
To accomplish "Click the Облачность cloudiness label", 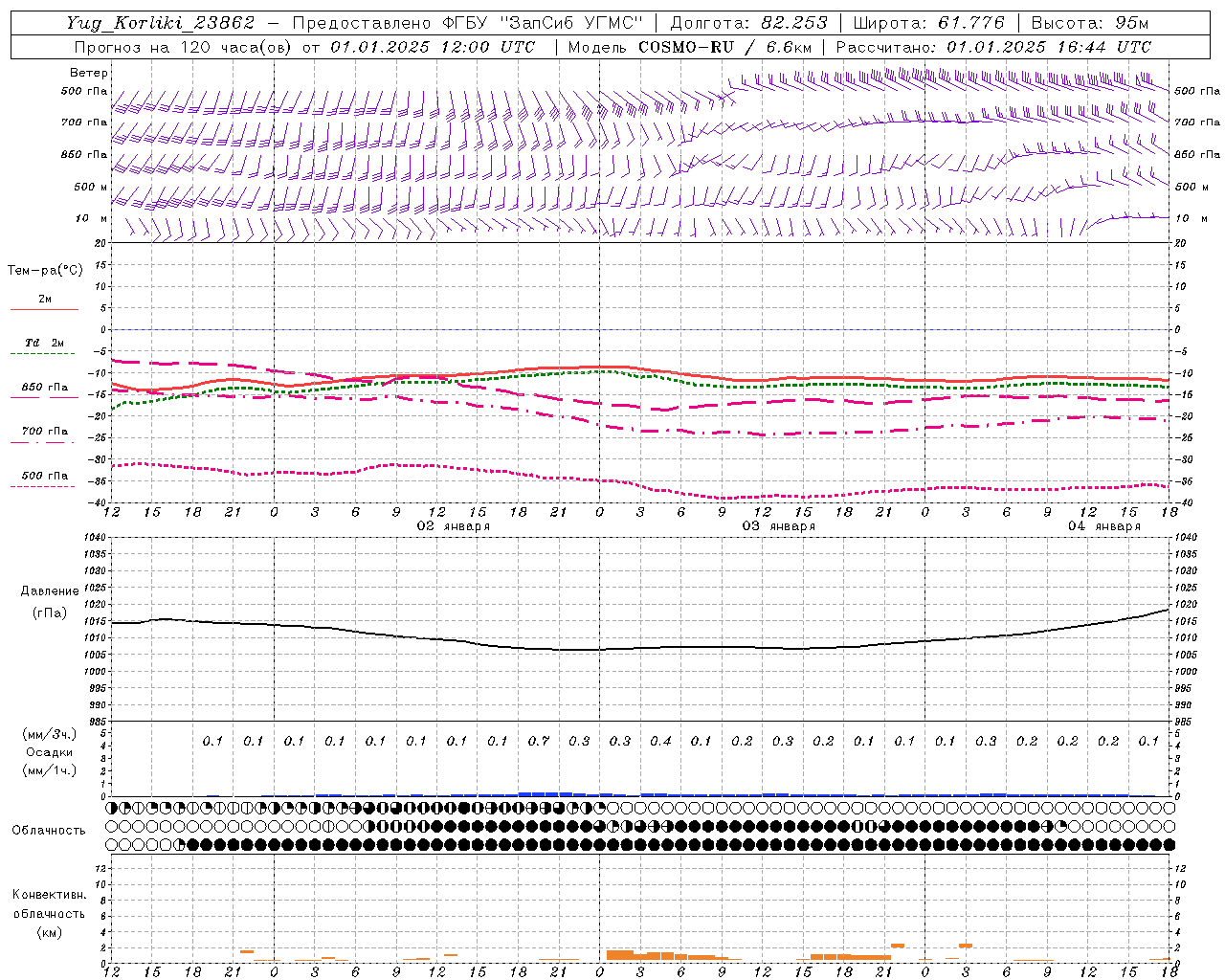I will (49, 831).
